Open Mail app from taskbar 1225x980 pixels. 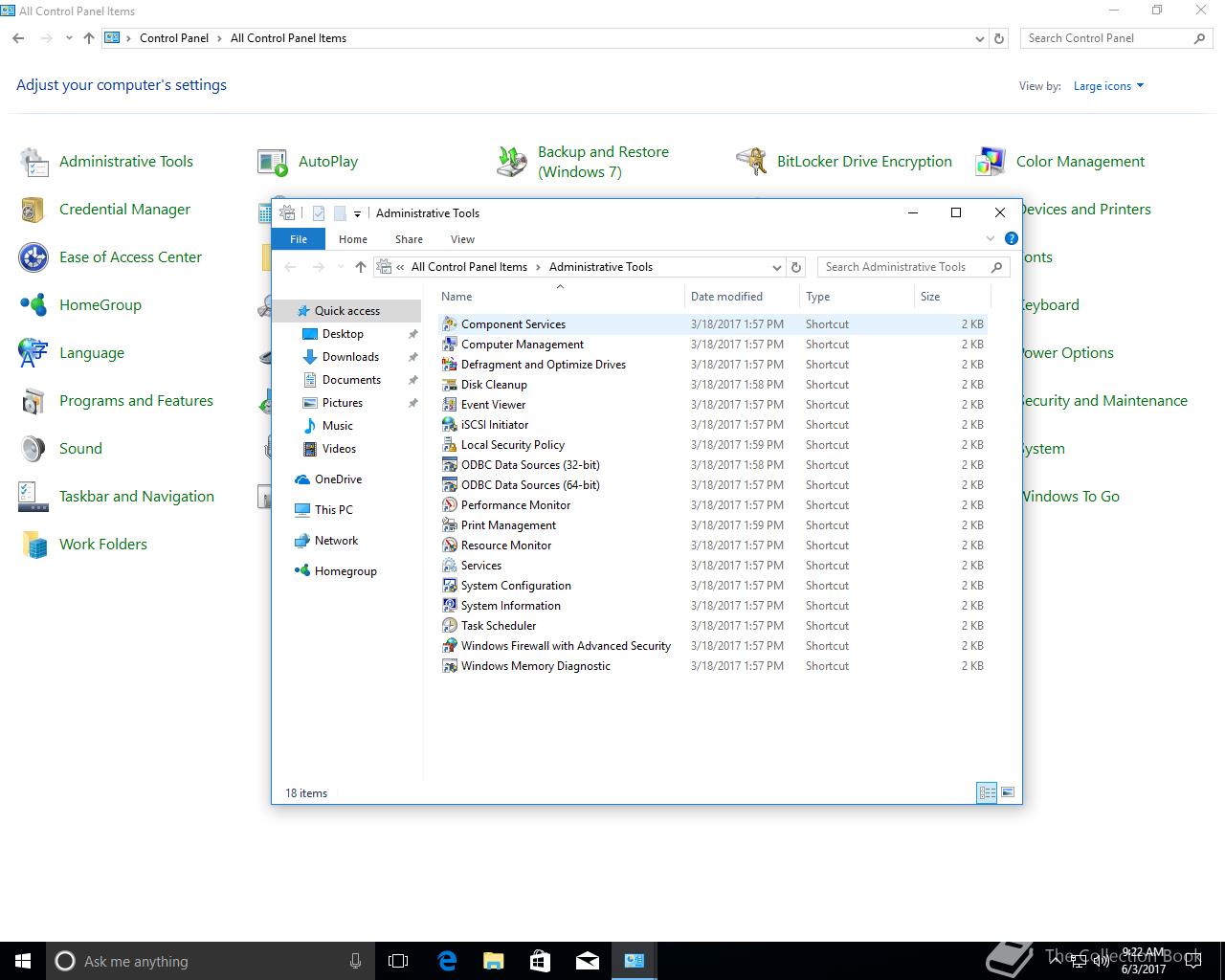pos(588,961)
